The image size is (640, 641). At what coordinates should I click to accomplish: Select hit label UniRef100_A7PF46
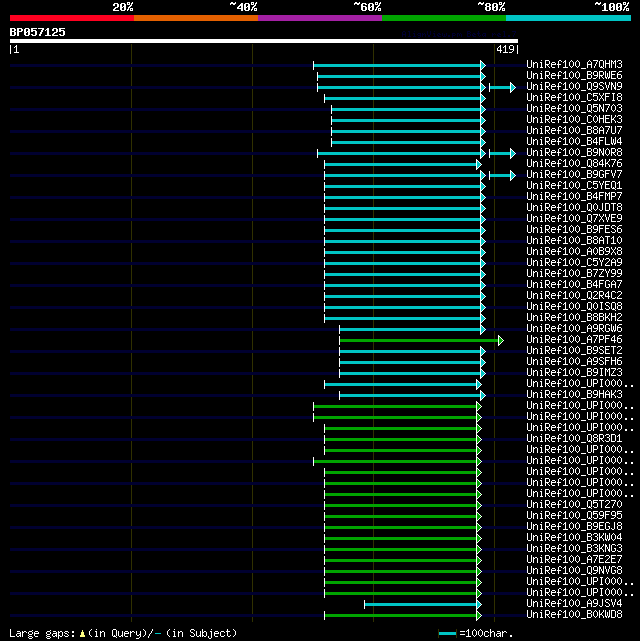click(574, 340)
